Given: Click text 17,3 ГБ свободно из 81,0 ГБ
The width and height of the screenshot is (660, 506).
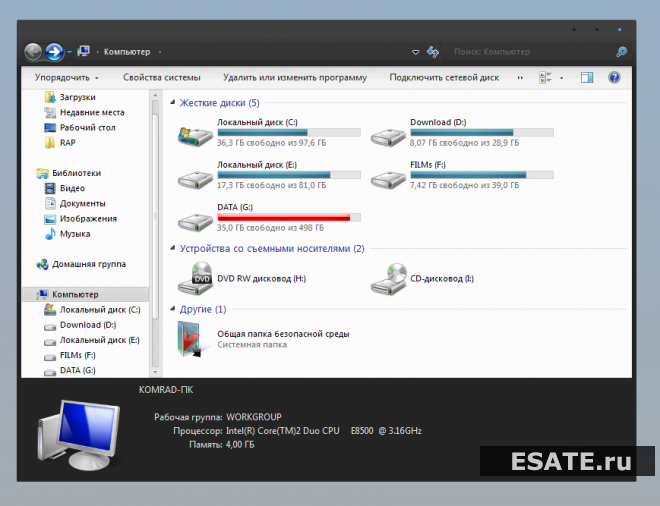Looking at the screenshot, I should tap(271, 186).
